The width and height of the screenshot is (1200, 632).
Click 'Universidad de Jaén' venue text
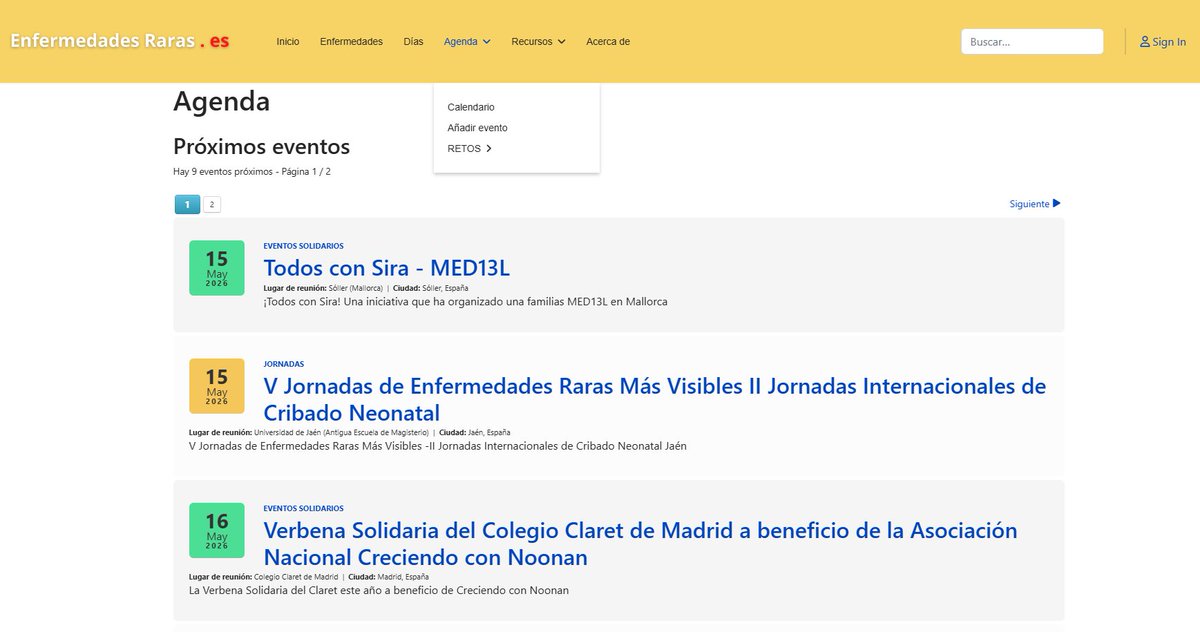point(341,433)
